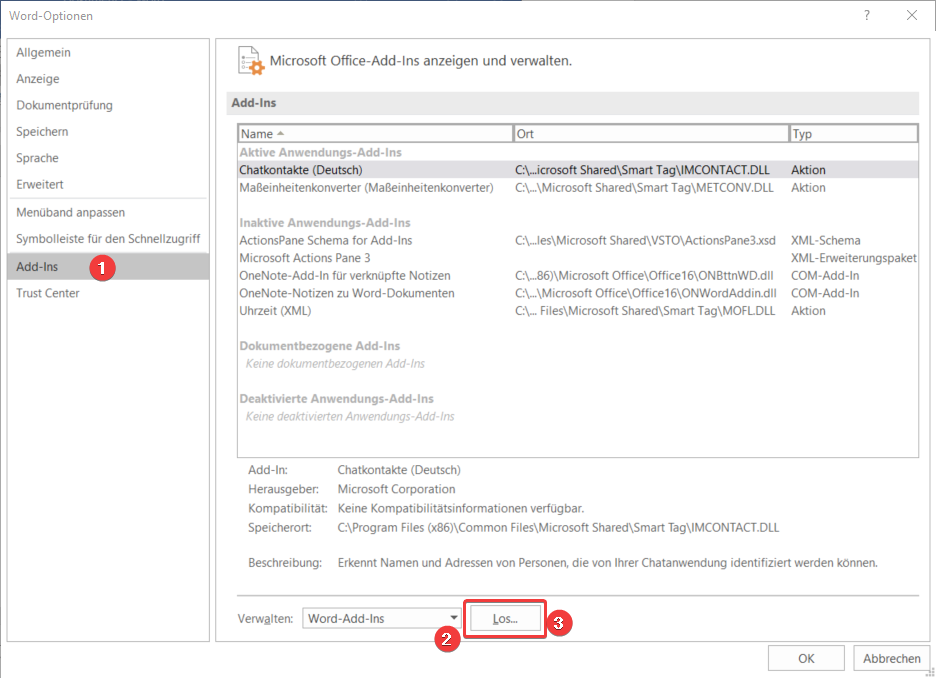Go to the Speichern category

(42, 132)
